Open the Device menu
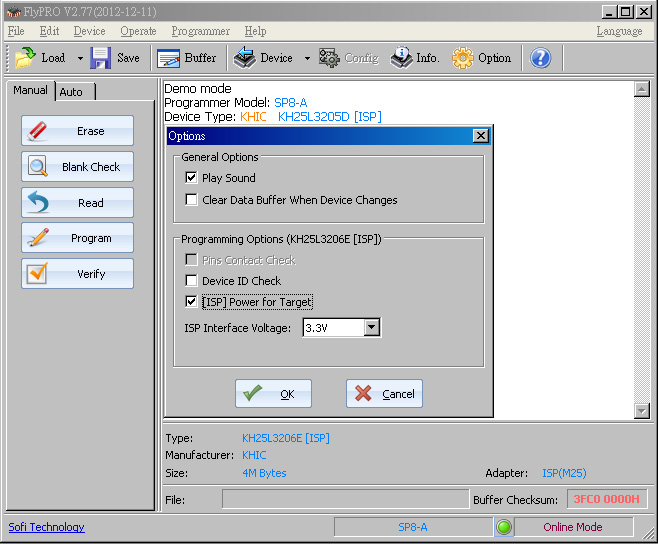 point(89,31)
